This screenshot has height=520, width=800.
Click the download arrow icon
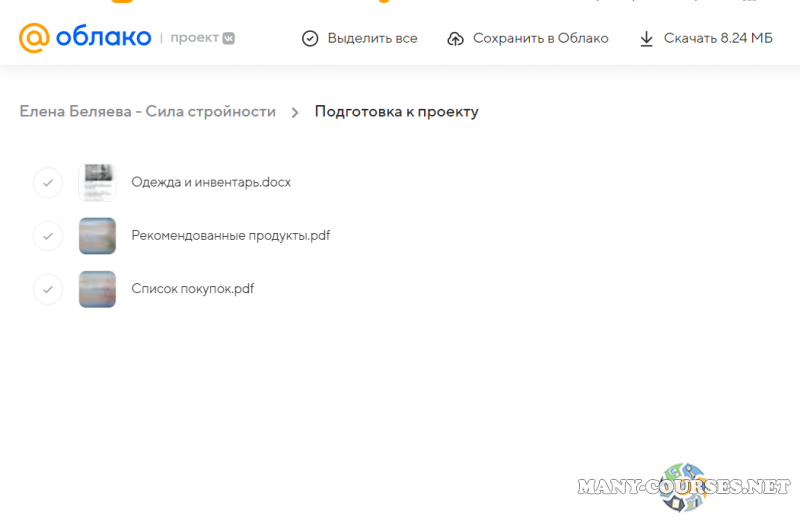click(645, 39)
